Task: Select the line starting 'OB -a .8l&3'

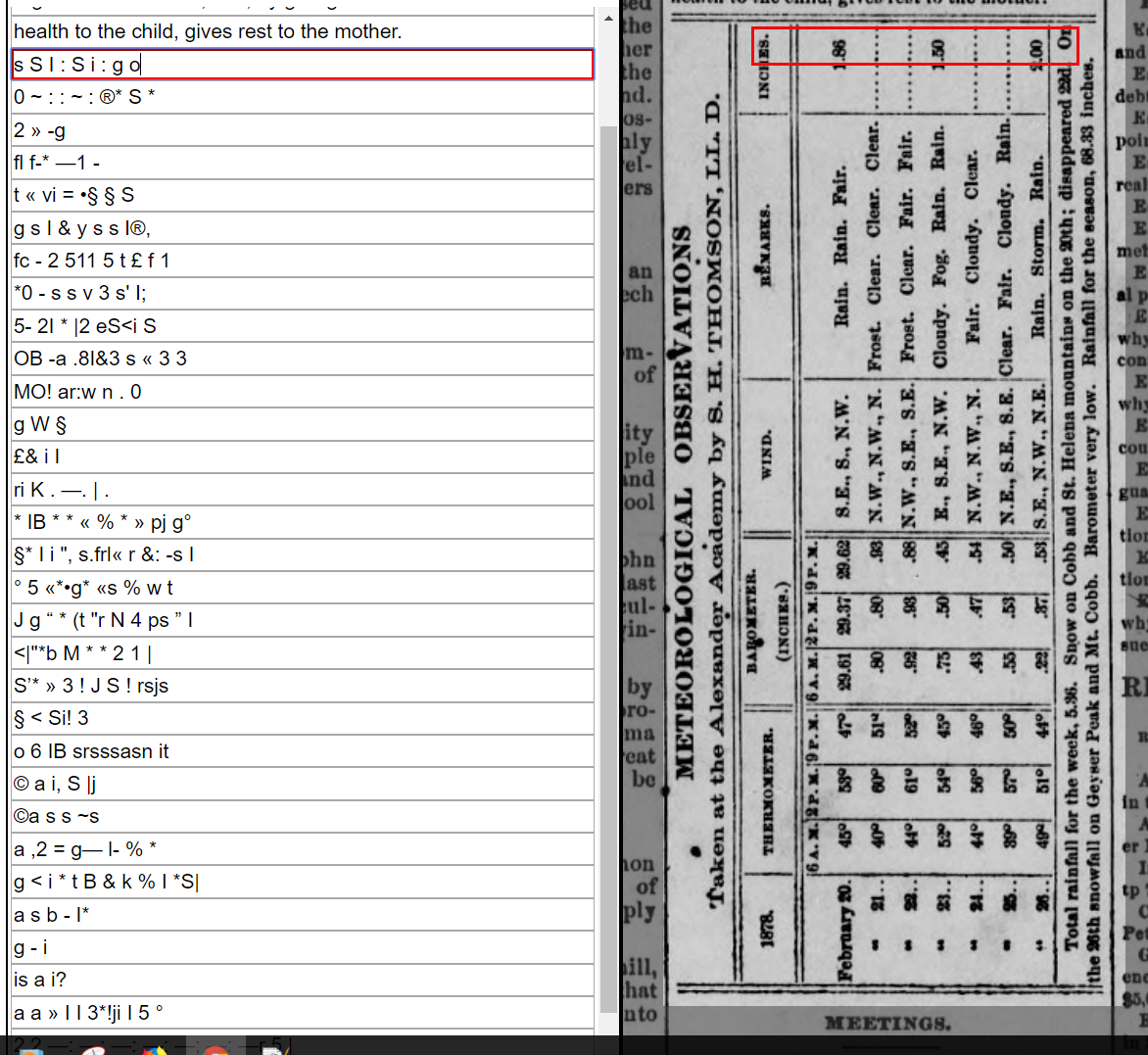Action: click(303, 359)
